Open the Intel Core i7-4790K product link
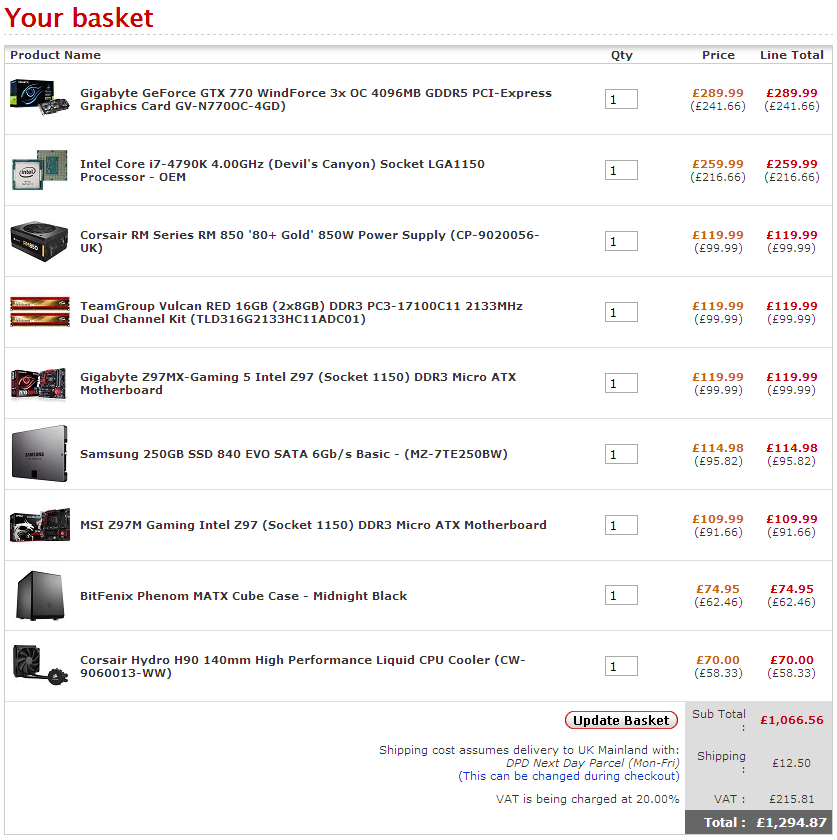 pos(282,170)
